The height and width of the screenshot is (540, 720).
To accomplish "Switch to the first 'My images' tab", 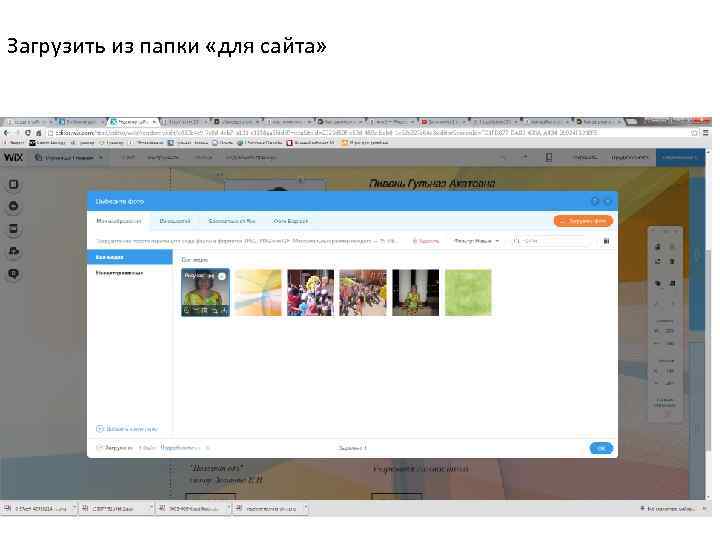I will pyautogui.click(x=118, y=221).
